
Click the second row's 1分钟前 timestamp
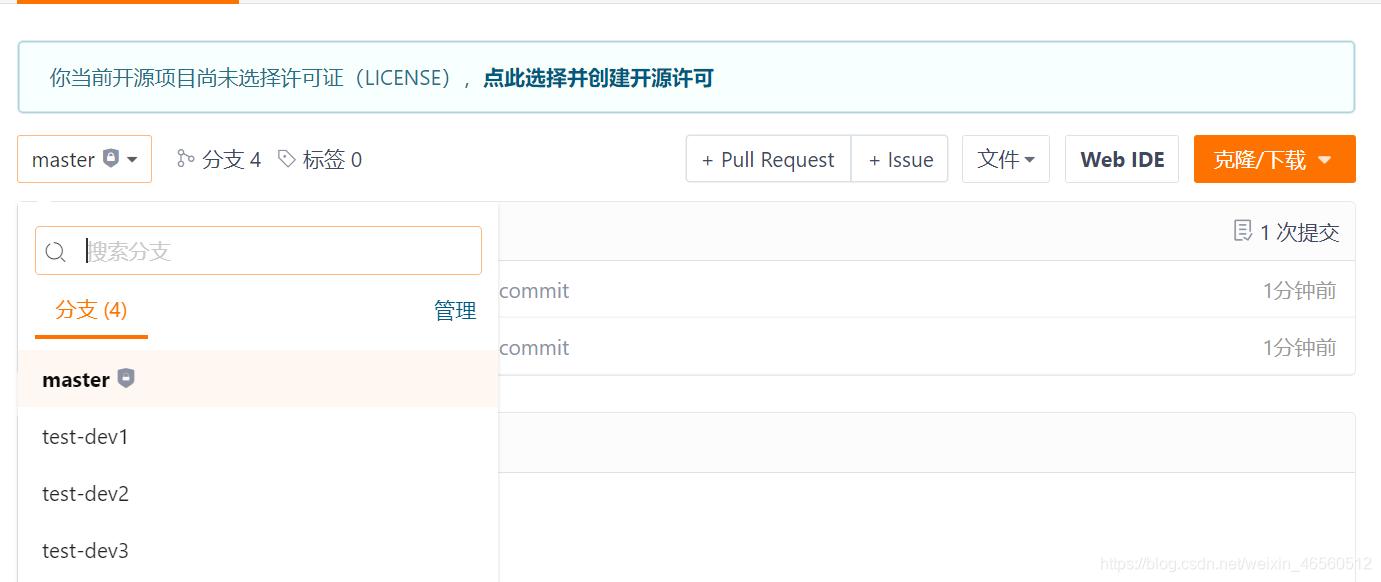[1299, 348]
